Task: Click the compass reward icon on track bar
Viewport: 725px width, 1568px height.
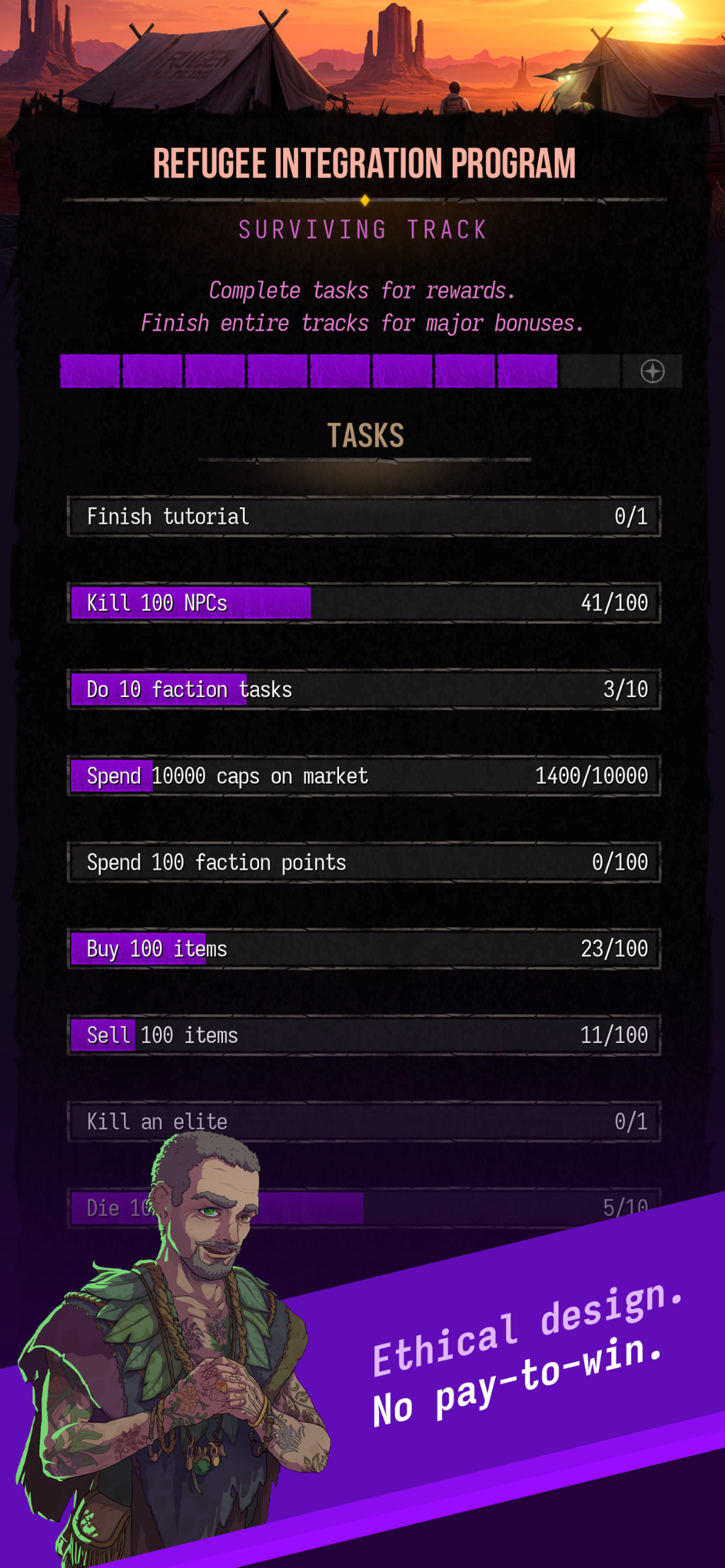Action: tap(652, 371)
